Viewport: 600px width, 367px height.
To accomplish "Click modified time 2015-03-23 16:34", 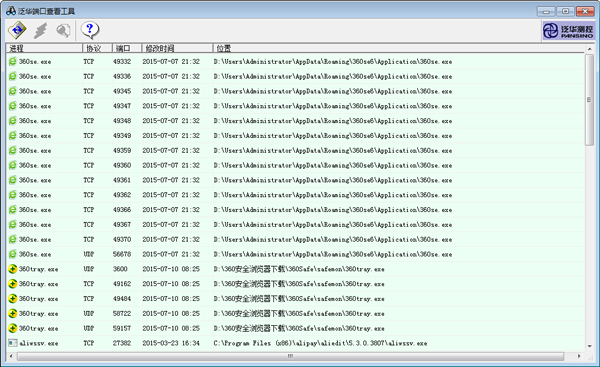I will pos(171,343).
